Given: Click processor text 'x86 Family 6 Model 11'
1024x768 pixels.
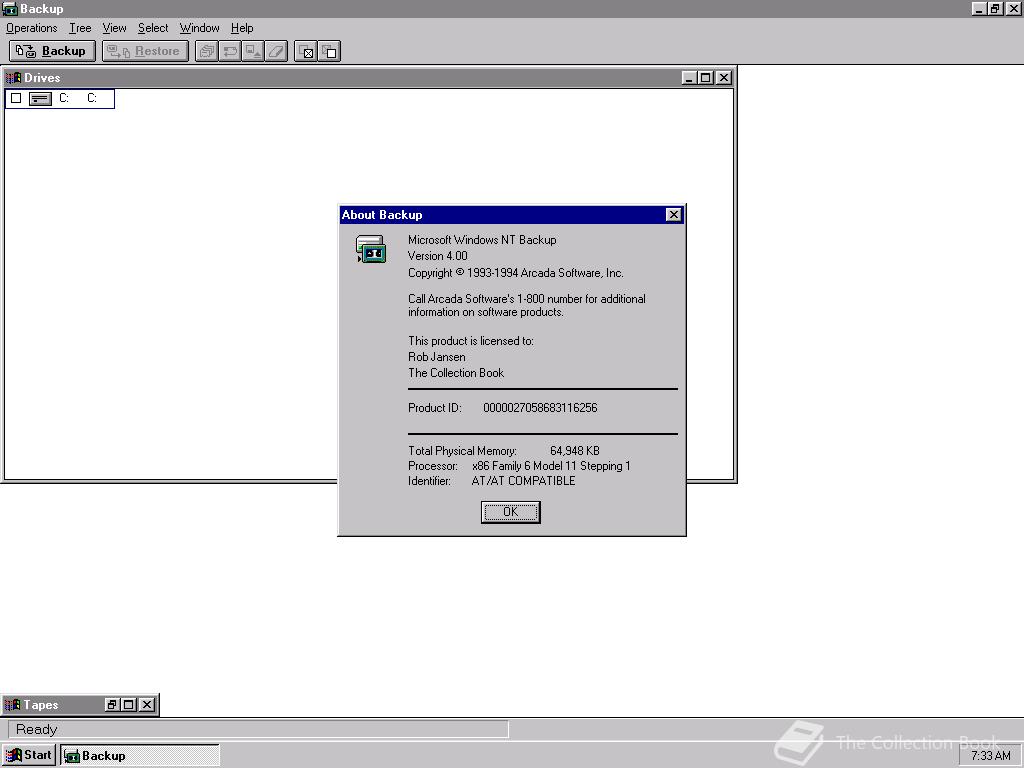Looking at the screenshot, I should click(524, 466).
